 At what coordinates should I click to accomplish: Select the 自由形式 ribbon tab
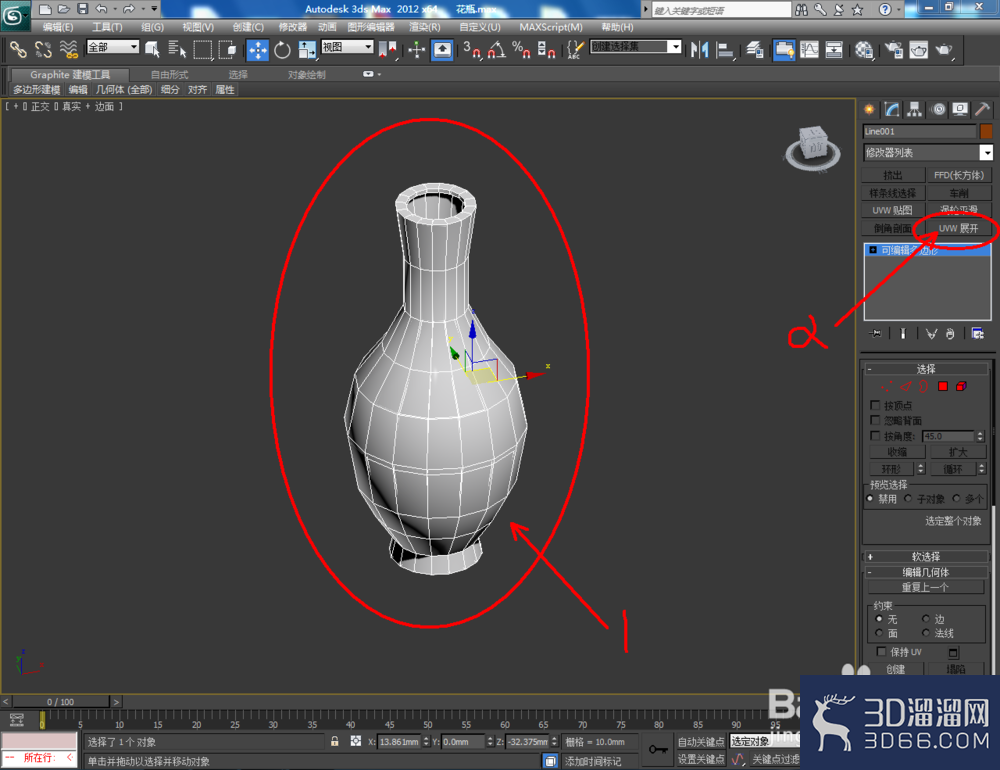coord(170,75)
